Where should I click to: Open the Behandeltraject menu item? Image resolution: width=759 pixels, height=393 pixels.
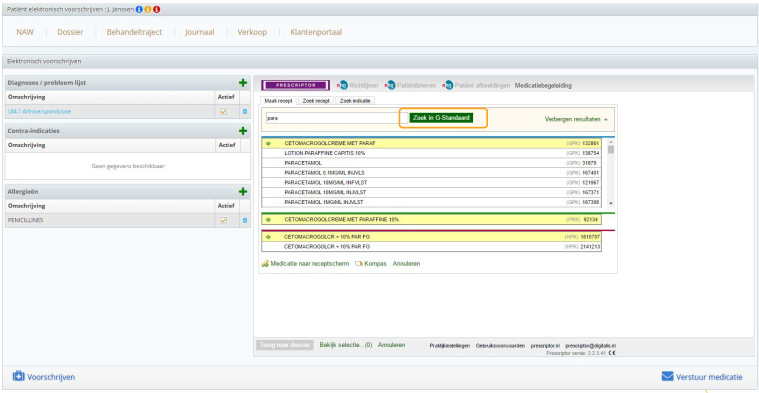tap(134, 32)
